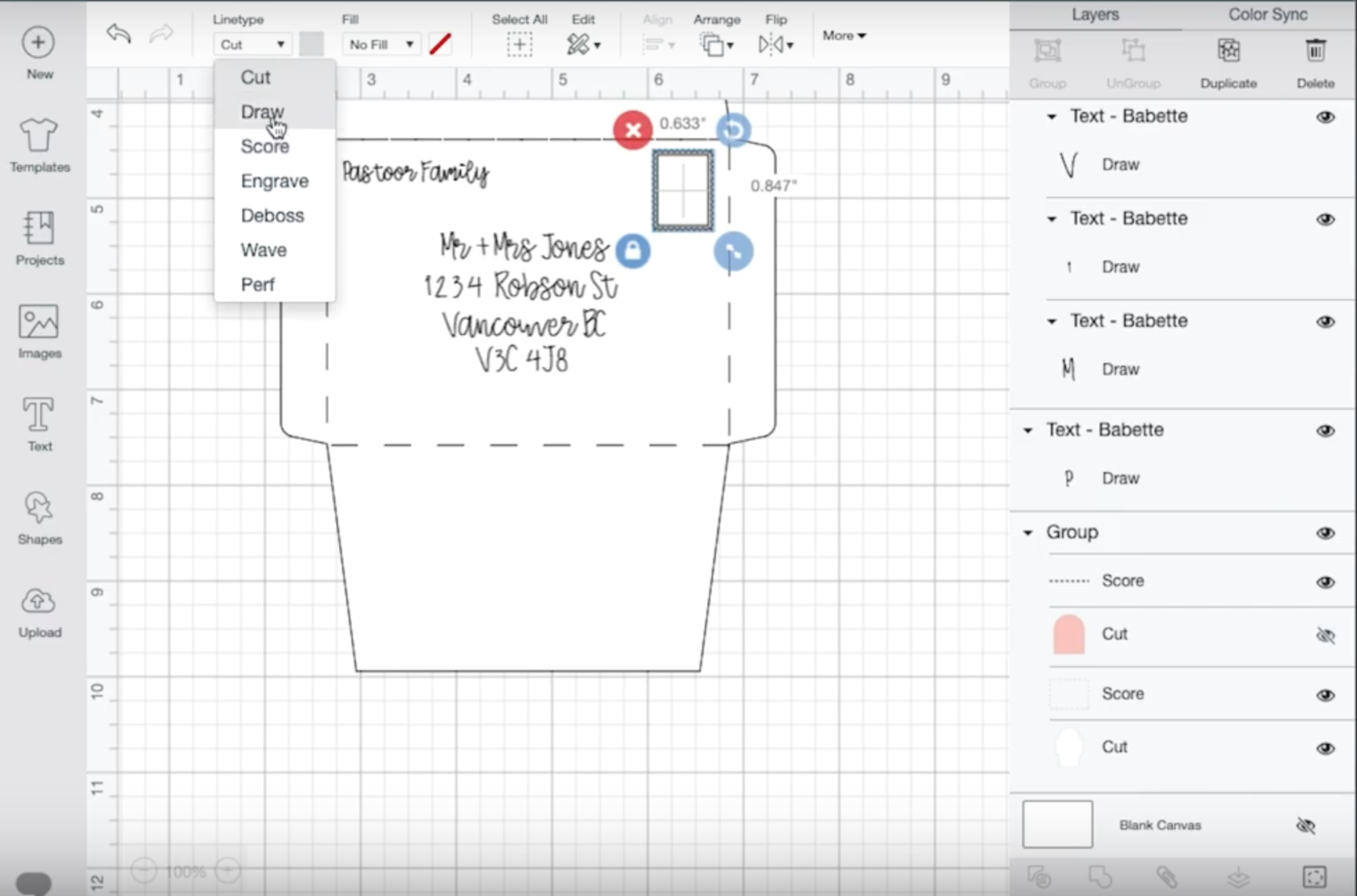Viewport: 1357px width, 896px height.
Task: Show the hidden pink Cut layer
Action: (1325, 635)
